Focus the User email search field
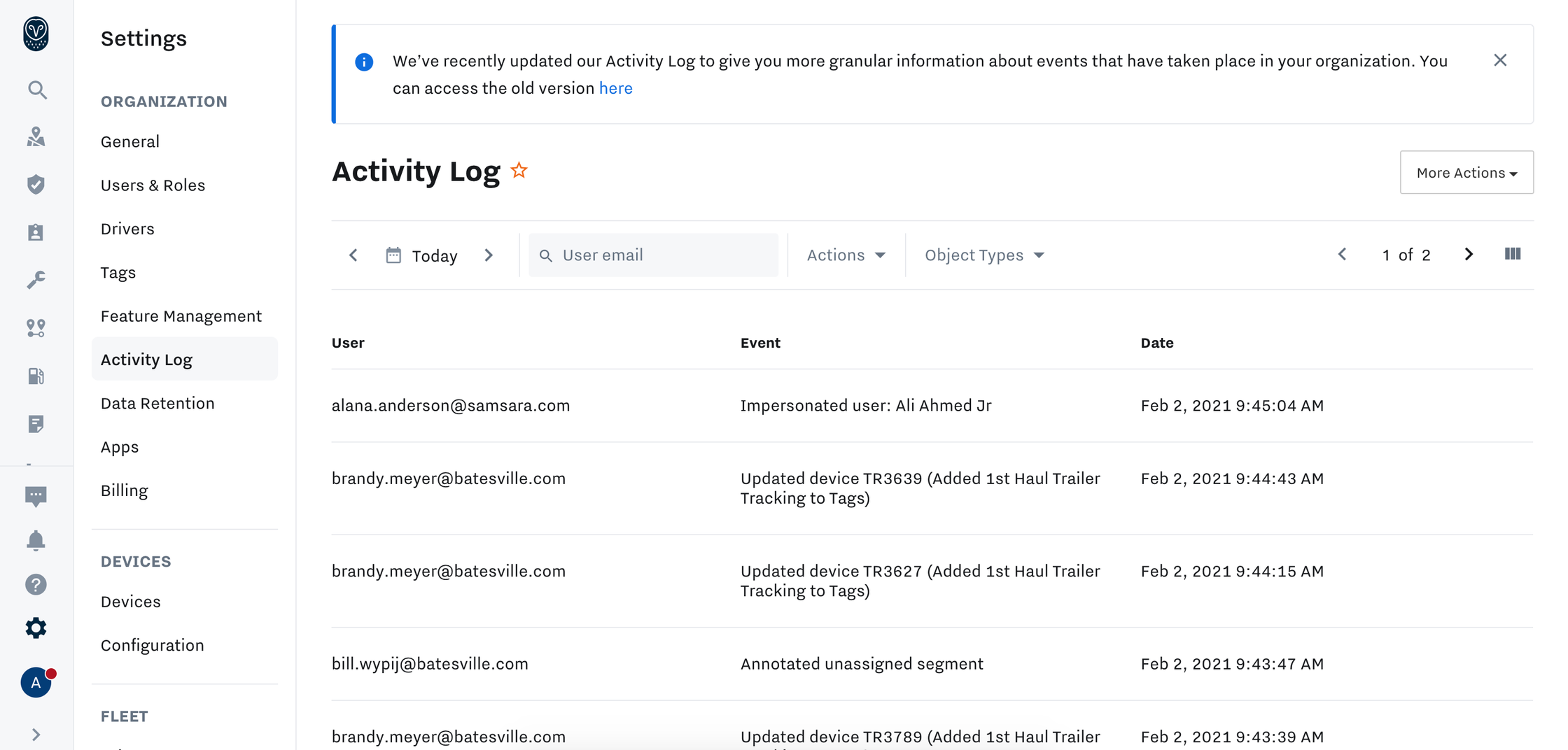 point(653,255)
